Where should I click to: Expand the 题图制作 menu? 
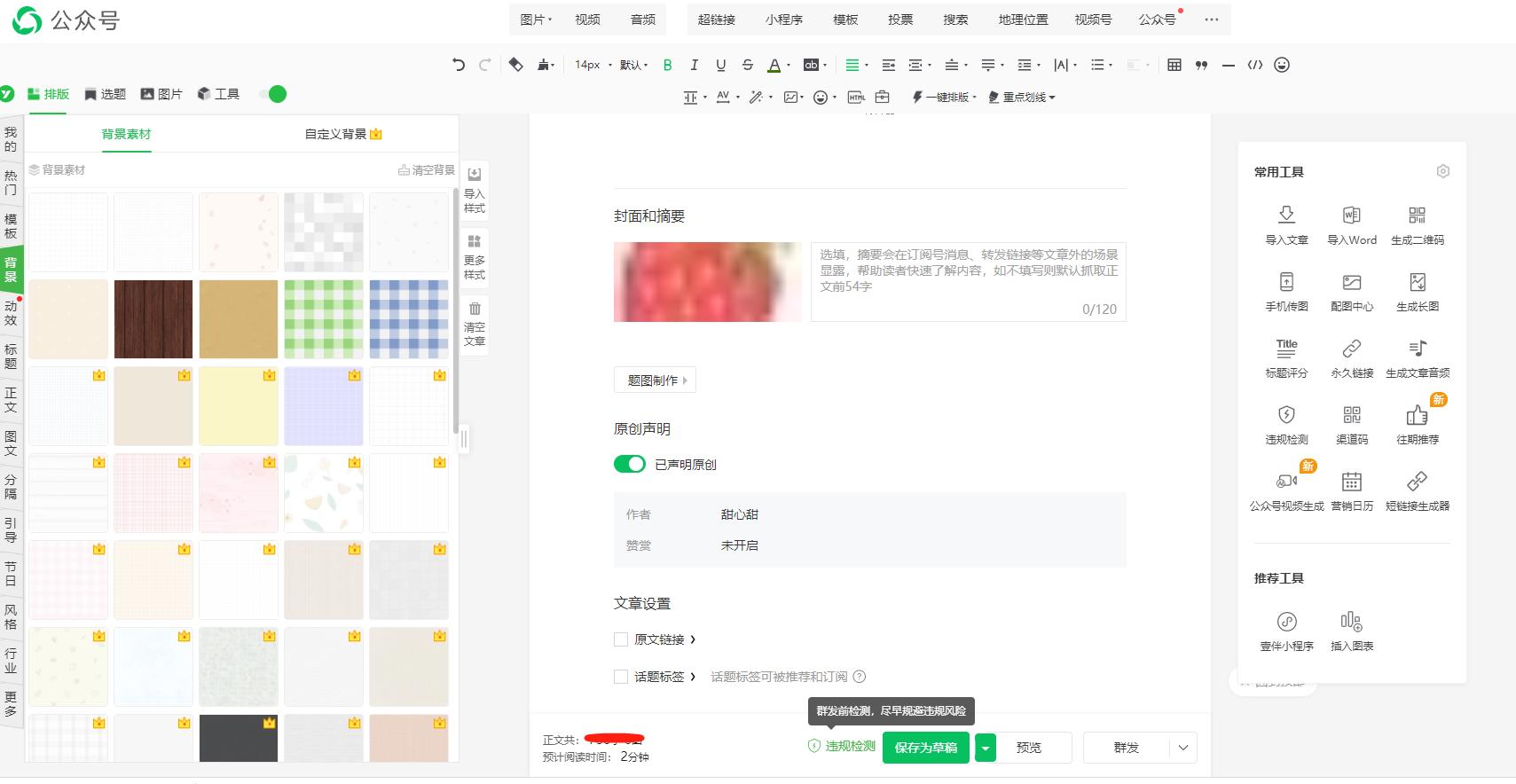pyautogui.click(x=656, y=380)
